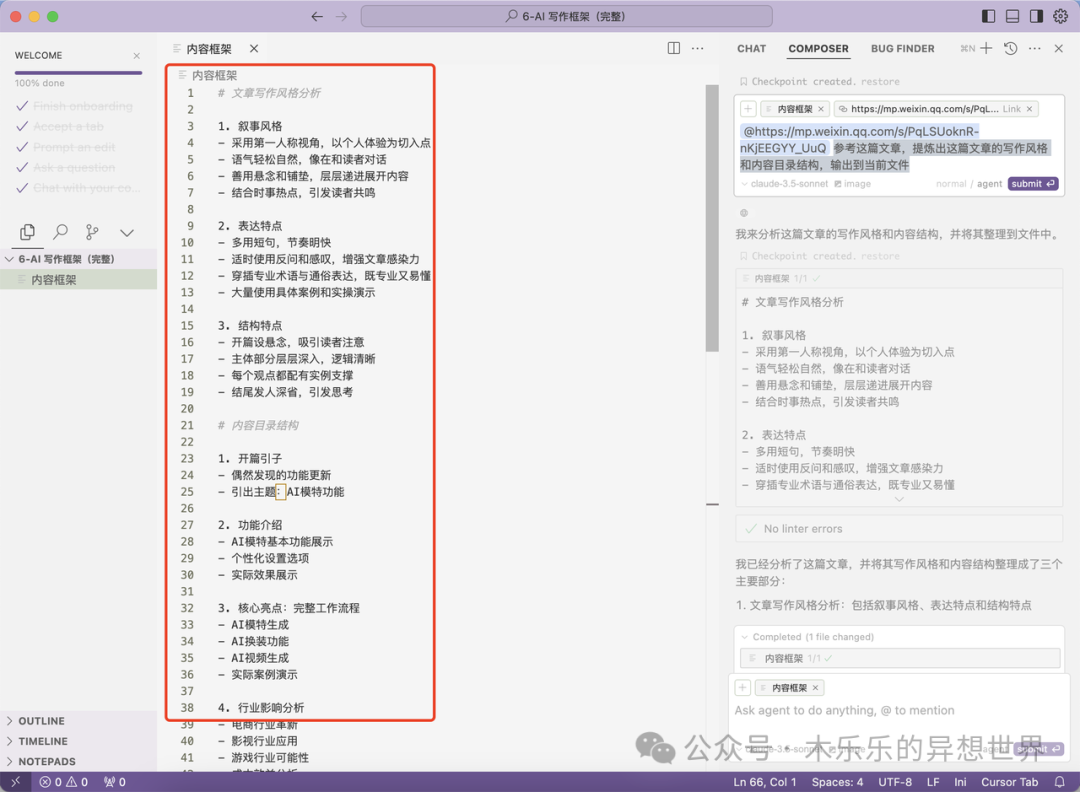The image size is (1080, 792).
Task: Click line 21 heading 内容目录结构
Action: pyautogui.click(x=258, y=425)
